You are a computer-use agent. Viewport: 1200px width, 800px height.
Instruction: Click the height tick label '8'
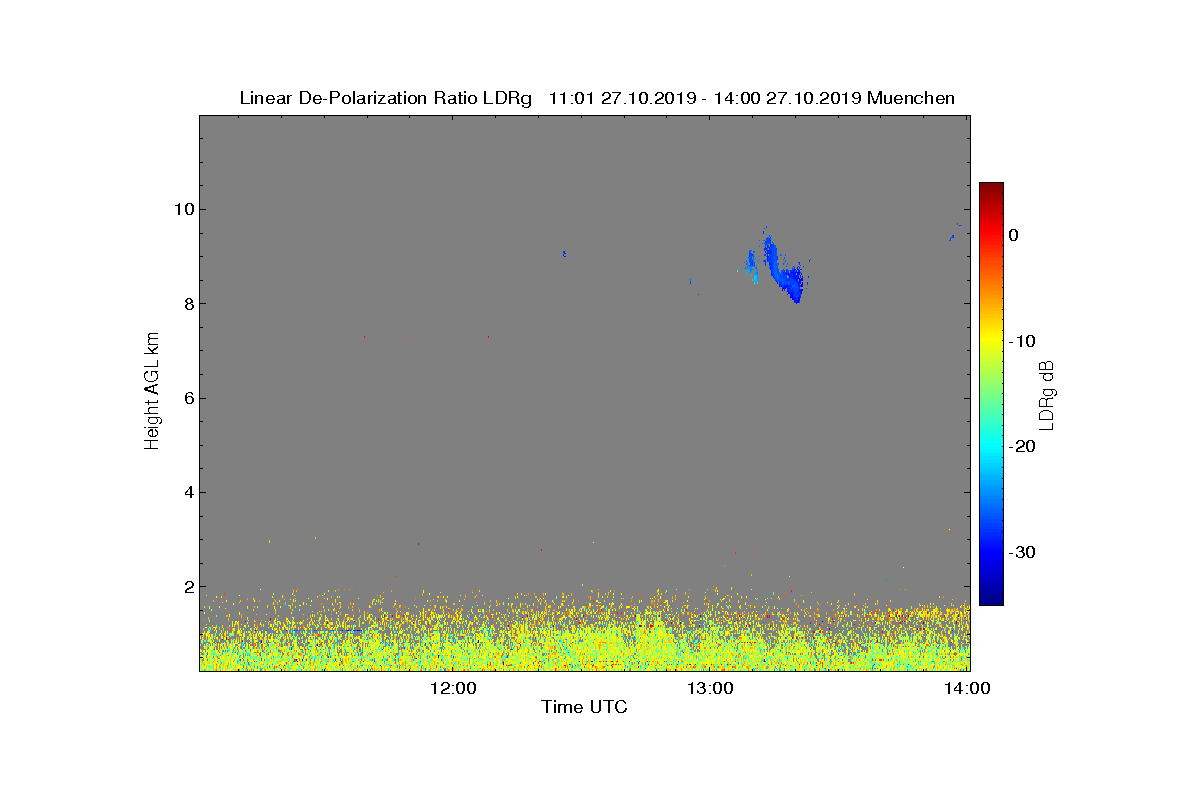[x=187, y=303]
